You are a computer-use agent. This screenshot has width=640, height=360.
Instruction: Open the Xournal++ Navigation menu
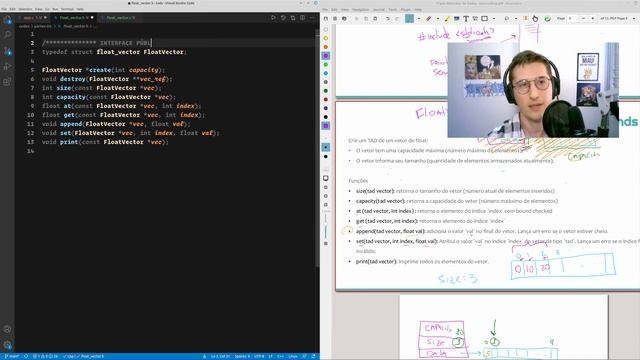(360, 9)
